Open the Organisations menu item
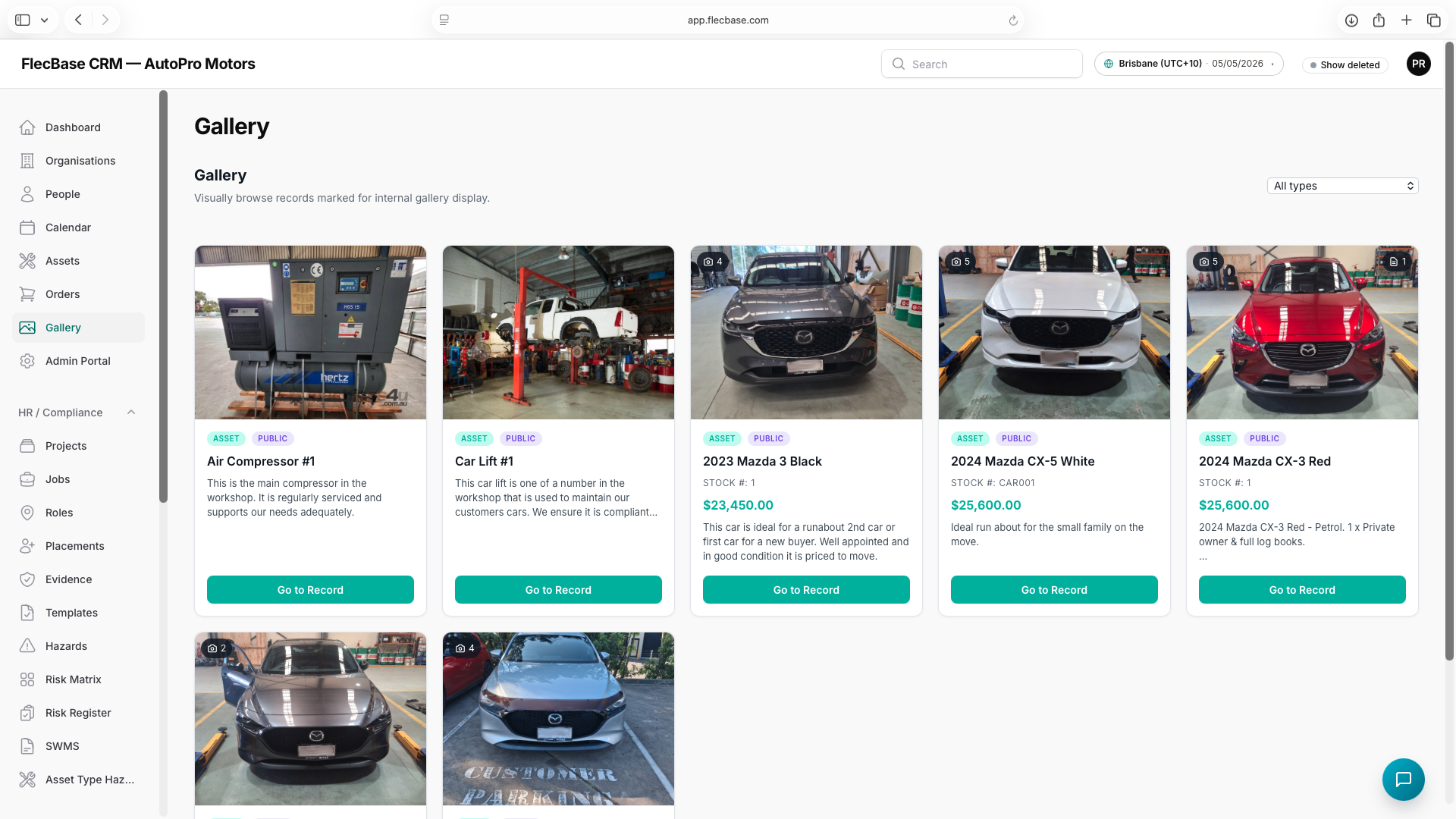Screen dimensions: 1456x819 point(80,161)
